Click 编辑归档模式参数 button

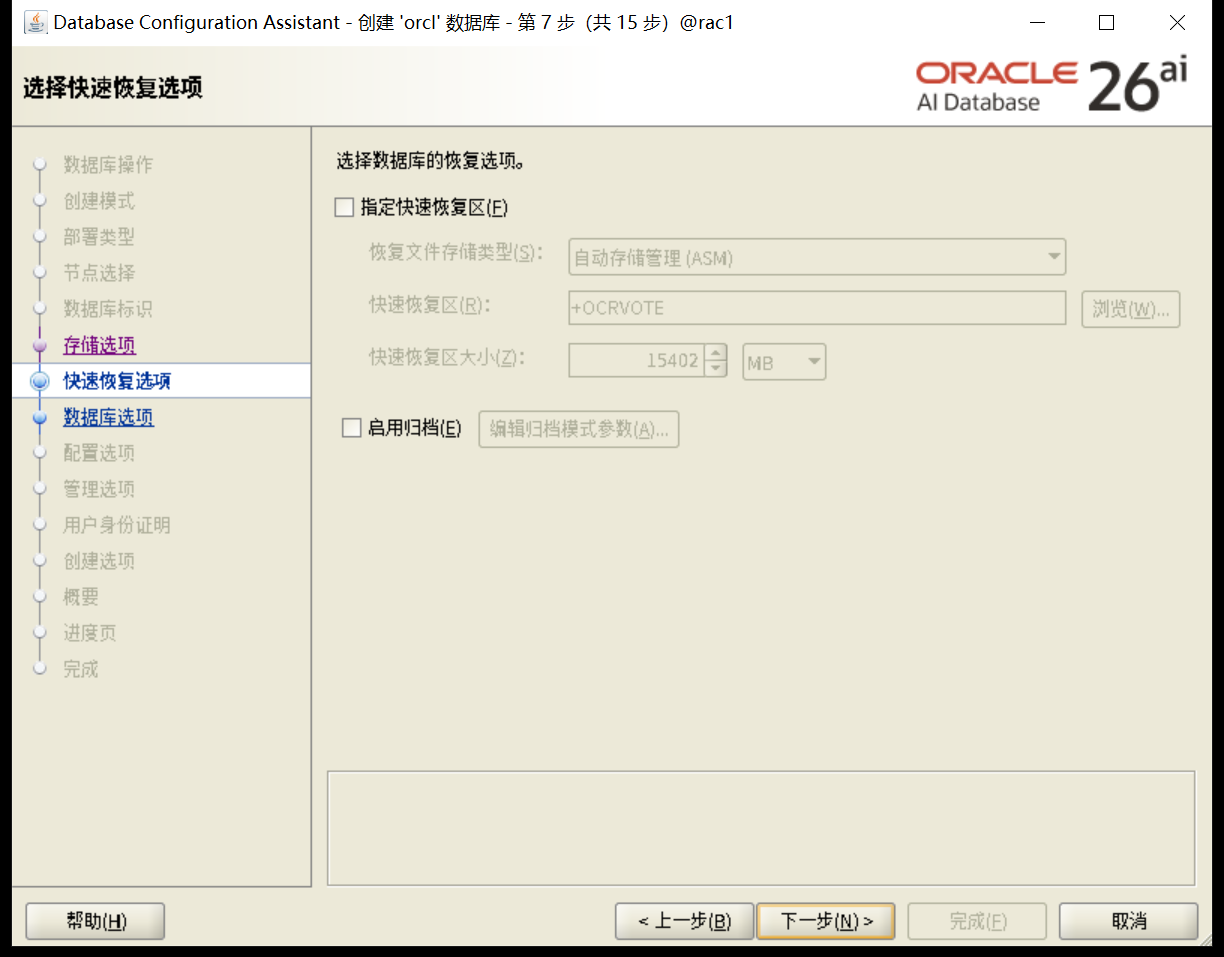(579, 429)
